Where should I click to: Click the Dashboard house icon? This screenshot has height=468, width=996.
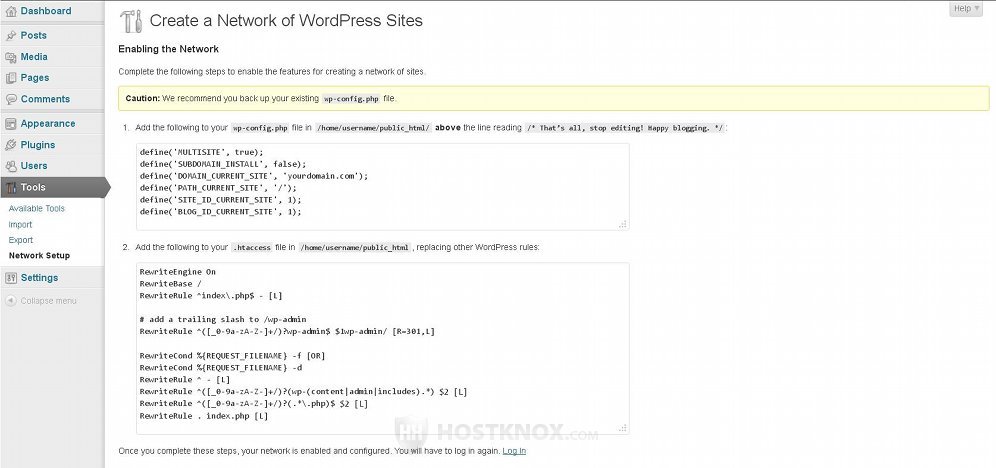pyautogui.click(x=11, y=11)
